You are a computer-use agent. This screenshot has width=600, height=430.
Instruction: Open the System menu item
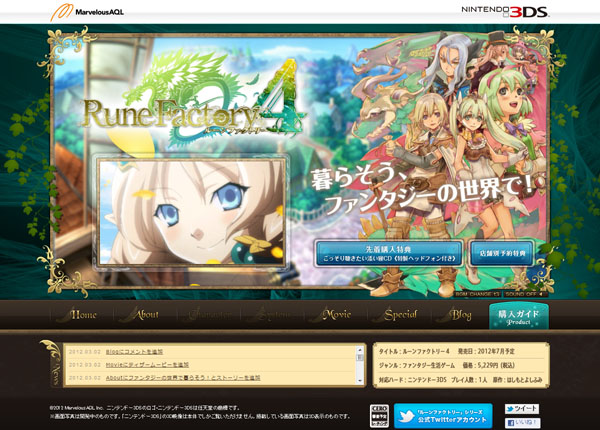tap(272, 314)
